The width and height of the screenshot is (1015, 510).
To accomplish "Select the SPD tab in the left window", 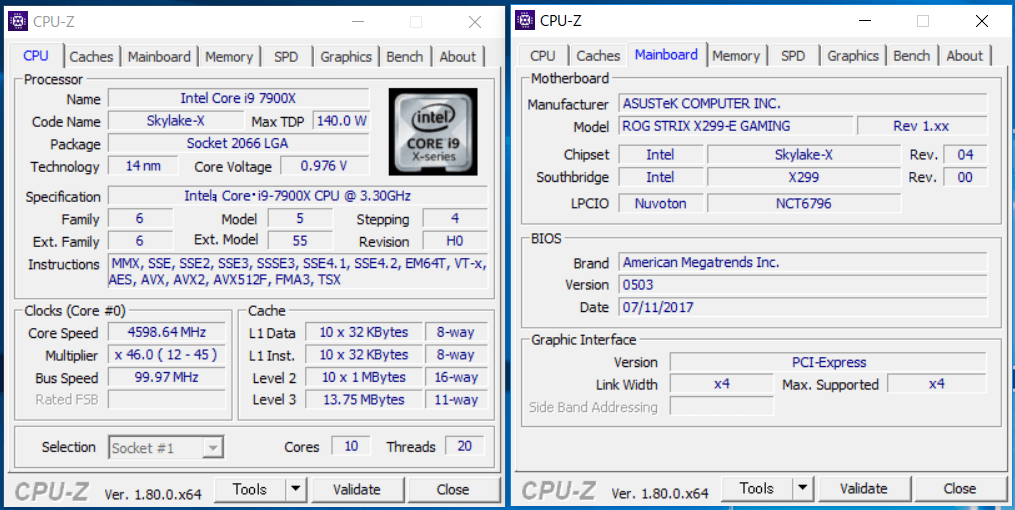I will coord(285,56).
